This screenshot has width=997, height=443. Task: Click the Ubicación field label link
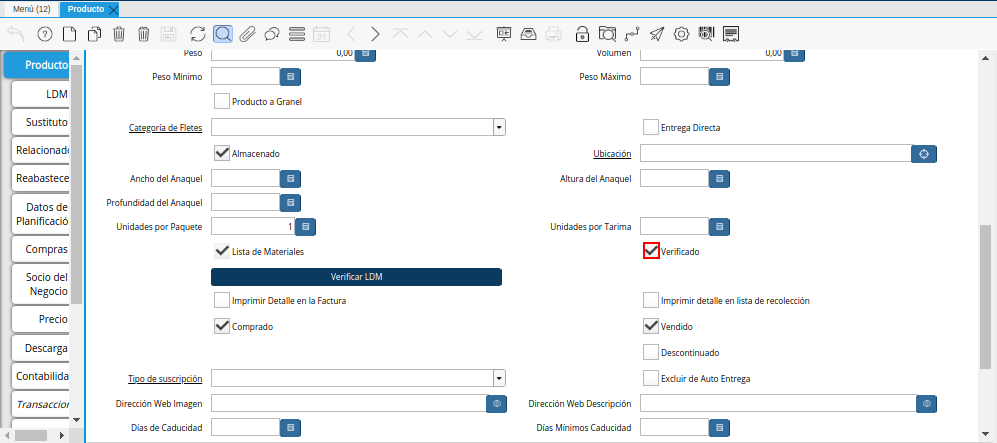[611, 154]
